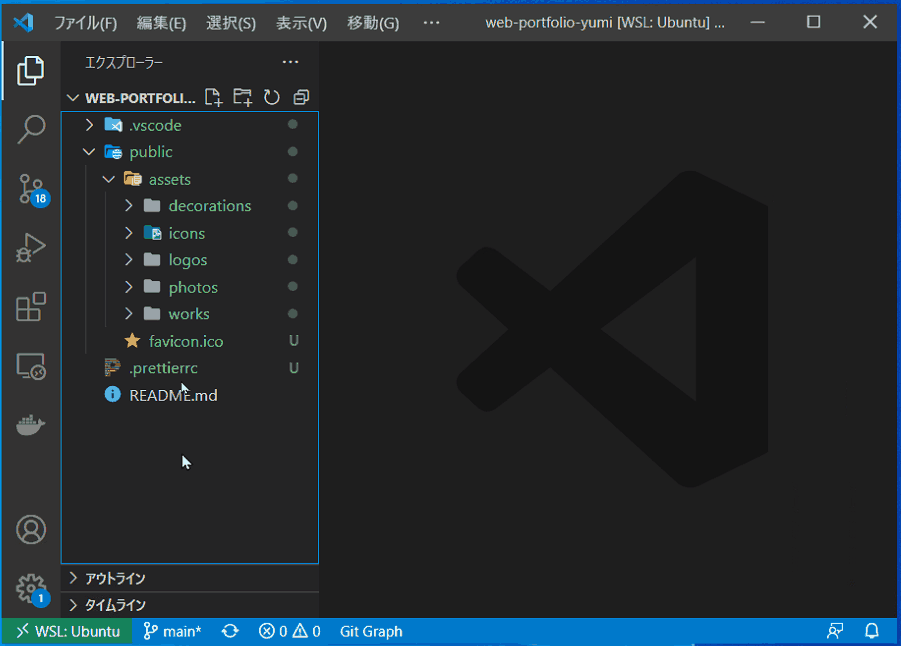Open the notifications bell
This screenshot has height=646, width=901.
coord(872,631)
